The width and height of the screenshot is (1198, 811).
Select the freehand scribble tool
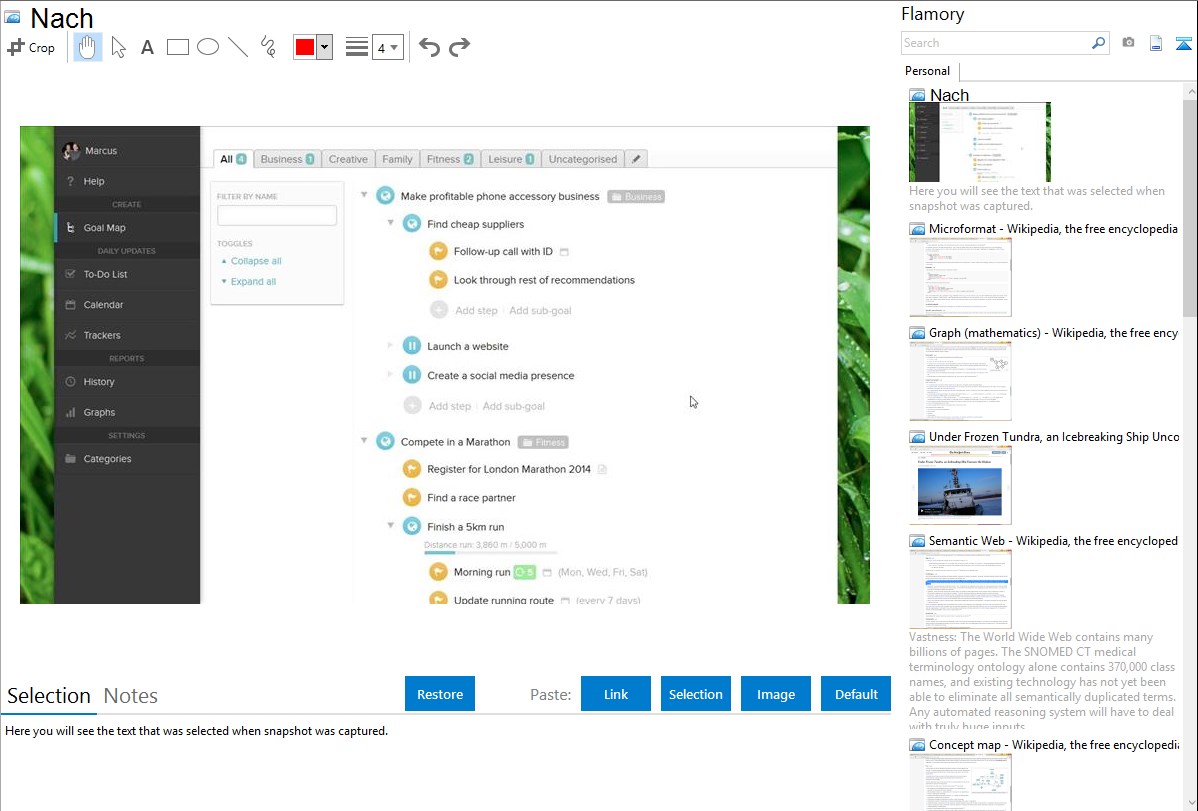[x=268, y=47]
